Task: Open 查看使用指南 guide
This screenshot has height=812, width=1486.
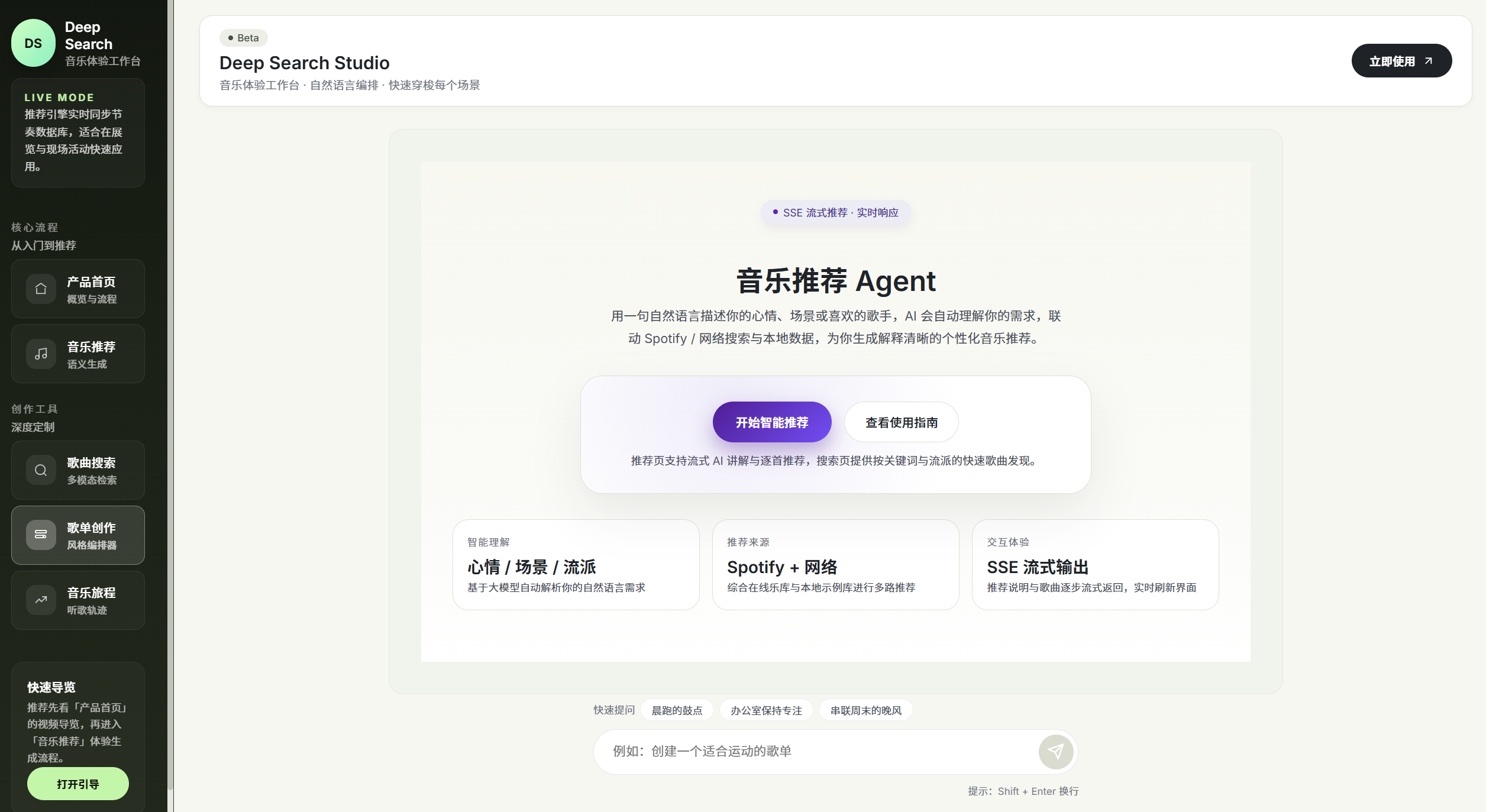Action: click(901, 422)
